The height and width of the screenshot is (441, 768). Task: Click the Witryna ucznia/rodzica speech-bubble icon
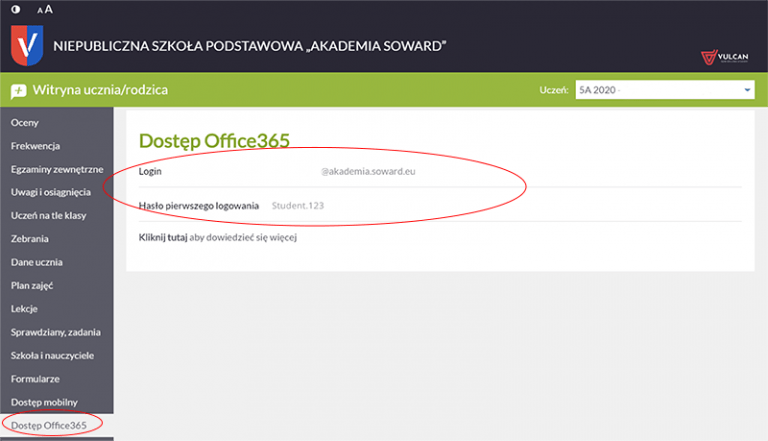tap(19, 91)
